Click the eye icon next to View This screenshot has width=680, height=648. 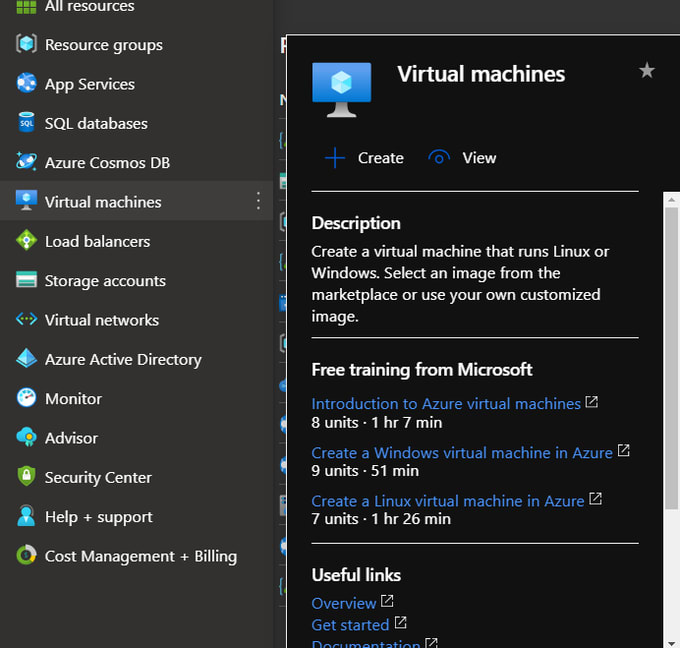click(x=439, y=157)
